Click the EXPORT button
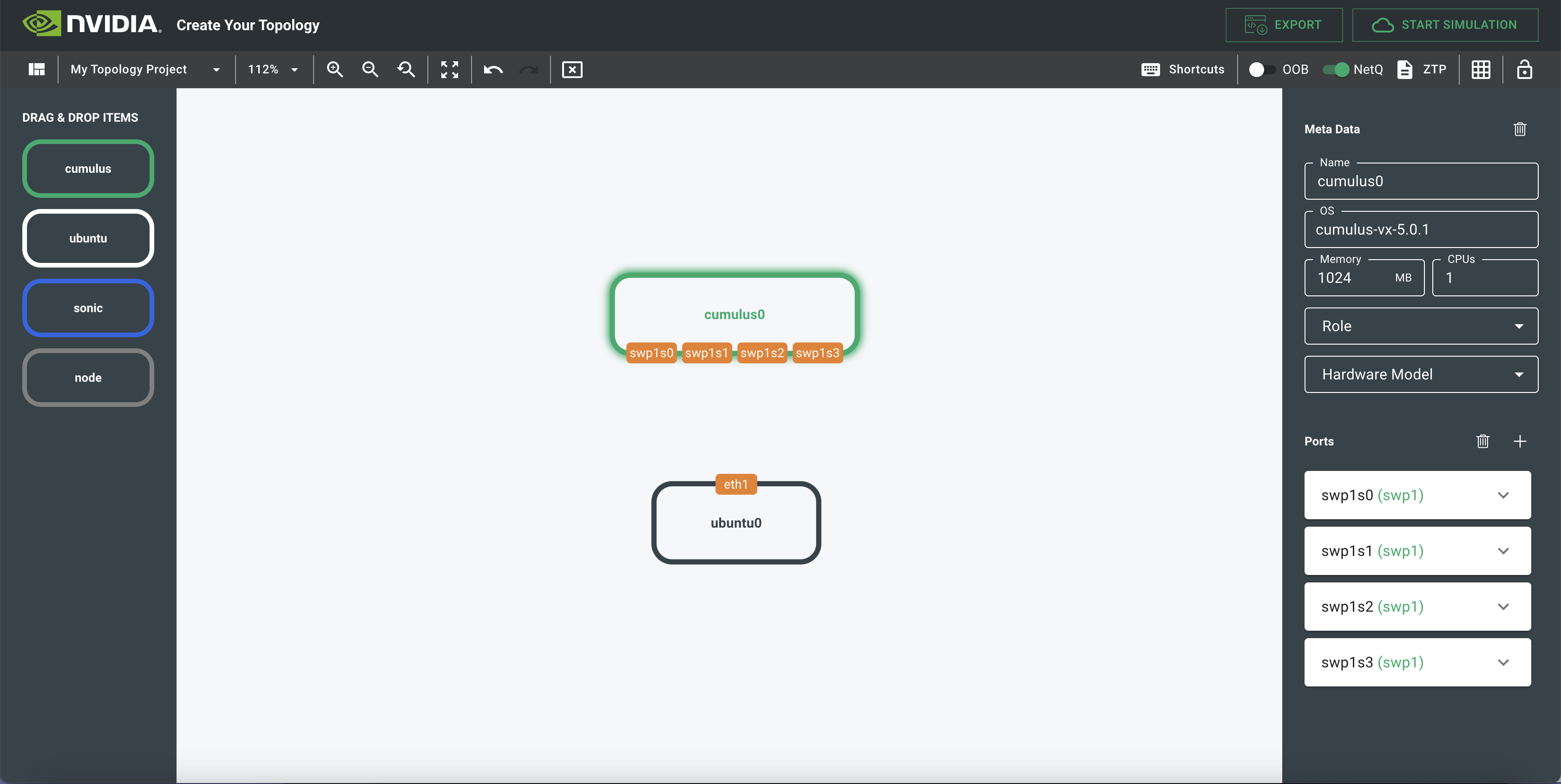 click(x=1284, y=25)
